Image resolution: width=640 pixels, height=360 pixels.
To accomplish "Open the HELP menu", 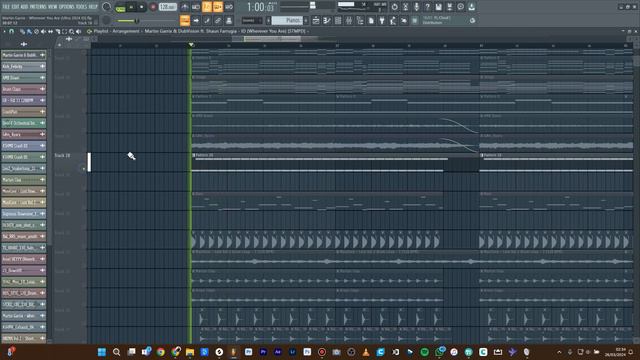I will coord(93,7).
